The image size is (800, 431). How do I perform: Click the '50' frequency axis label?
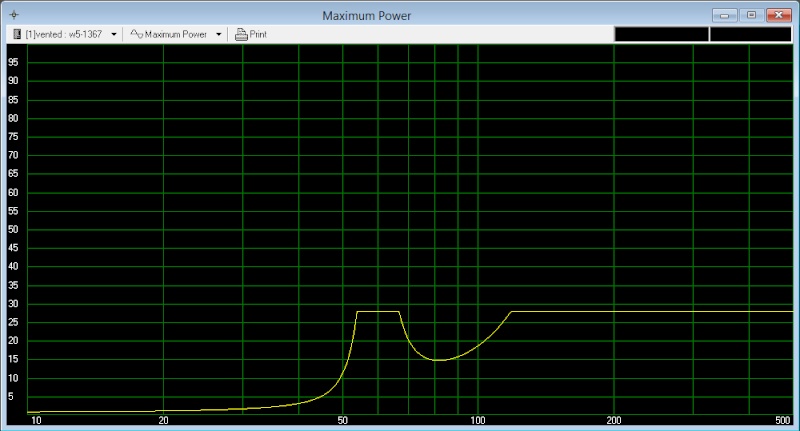342,420
